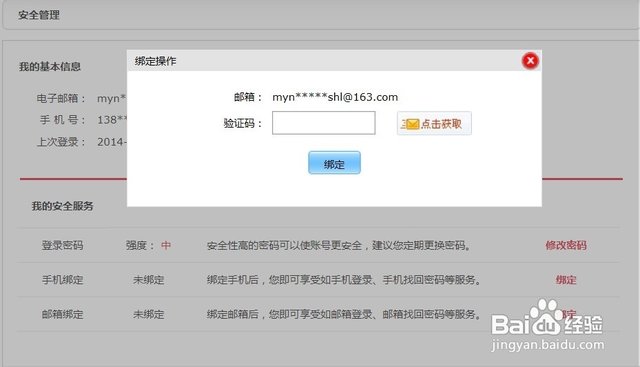Click the 我的安全服务 heading

click(x=62, y=206)
